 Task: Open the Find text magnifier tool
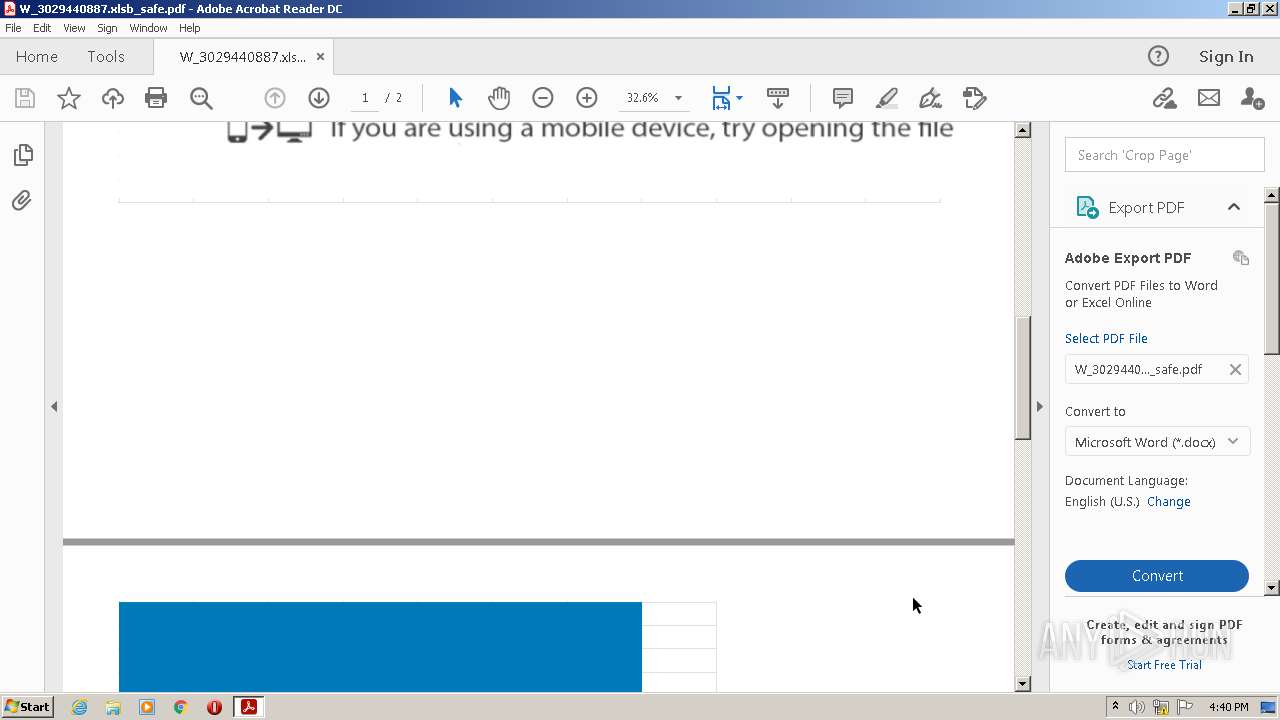coord(201,98)
